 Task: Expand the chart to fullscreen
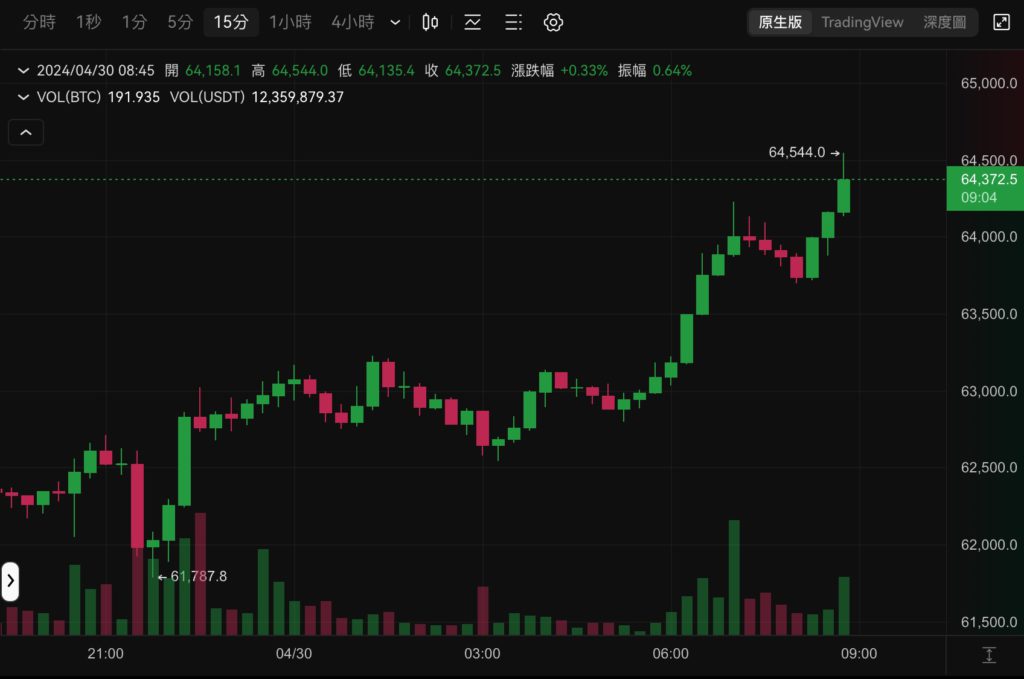tap(1001, 22)
